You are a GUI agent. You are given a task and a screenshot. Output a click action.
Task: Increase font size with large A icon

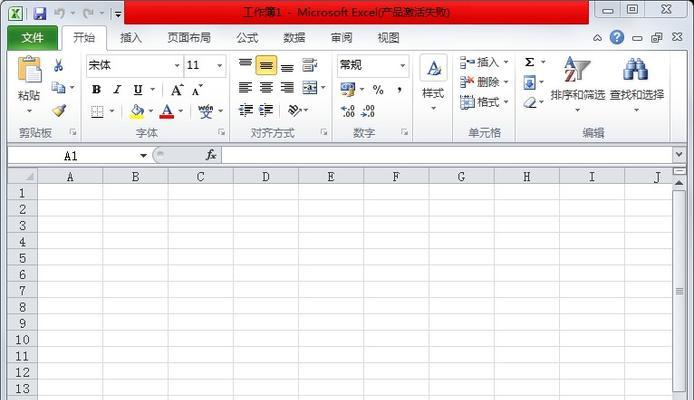(x=177, y=90)
